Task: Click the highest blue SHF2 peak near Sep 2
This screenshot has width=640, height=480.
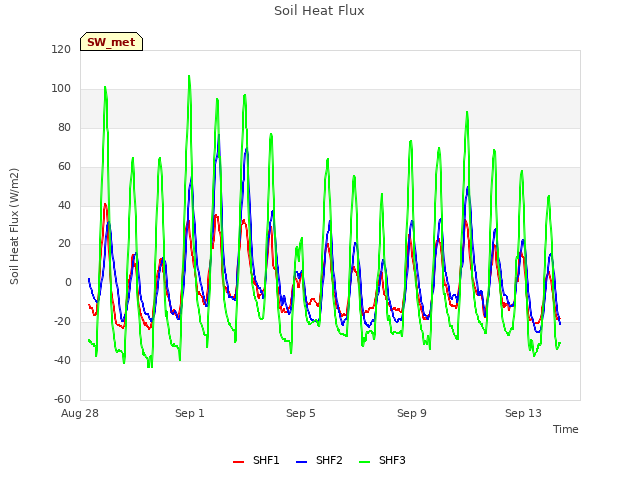Action: pos(219,135)
